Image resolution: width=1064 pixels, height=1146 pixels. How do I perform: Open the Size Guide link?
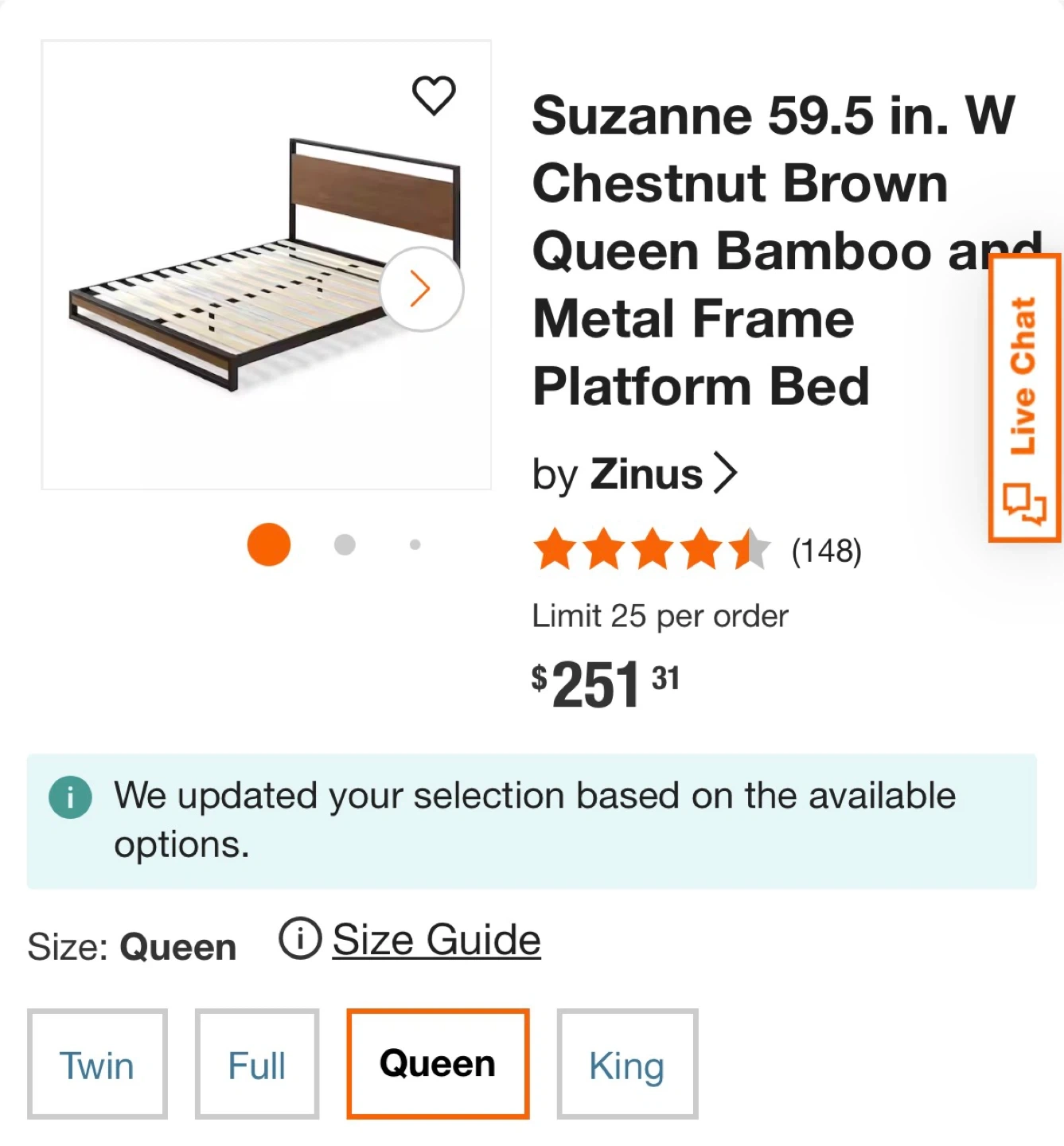click(436, 940)
